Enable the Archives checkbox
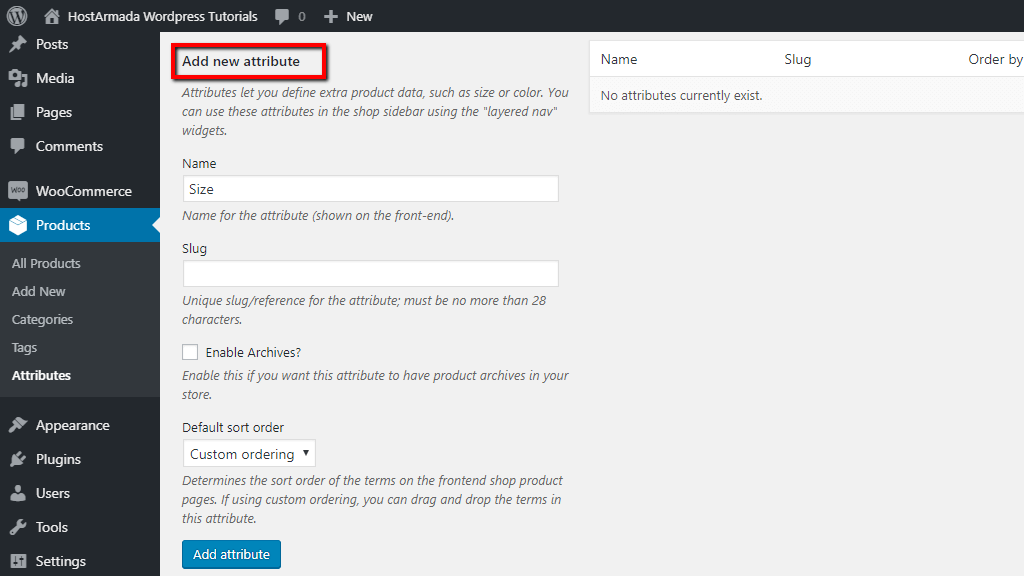The height and width of the screenshot is (576, 1024). (190, 352)
